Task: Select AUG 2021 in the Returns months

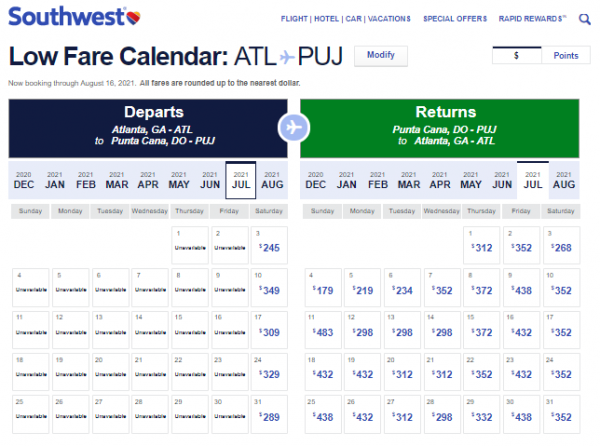Action: coord(564,180)
